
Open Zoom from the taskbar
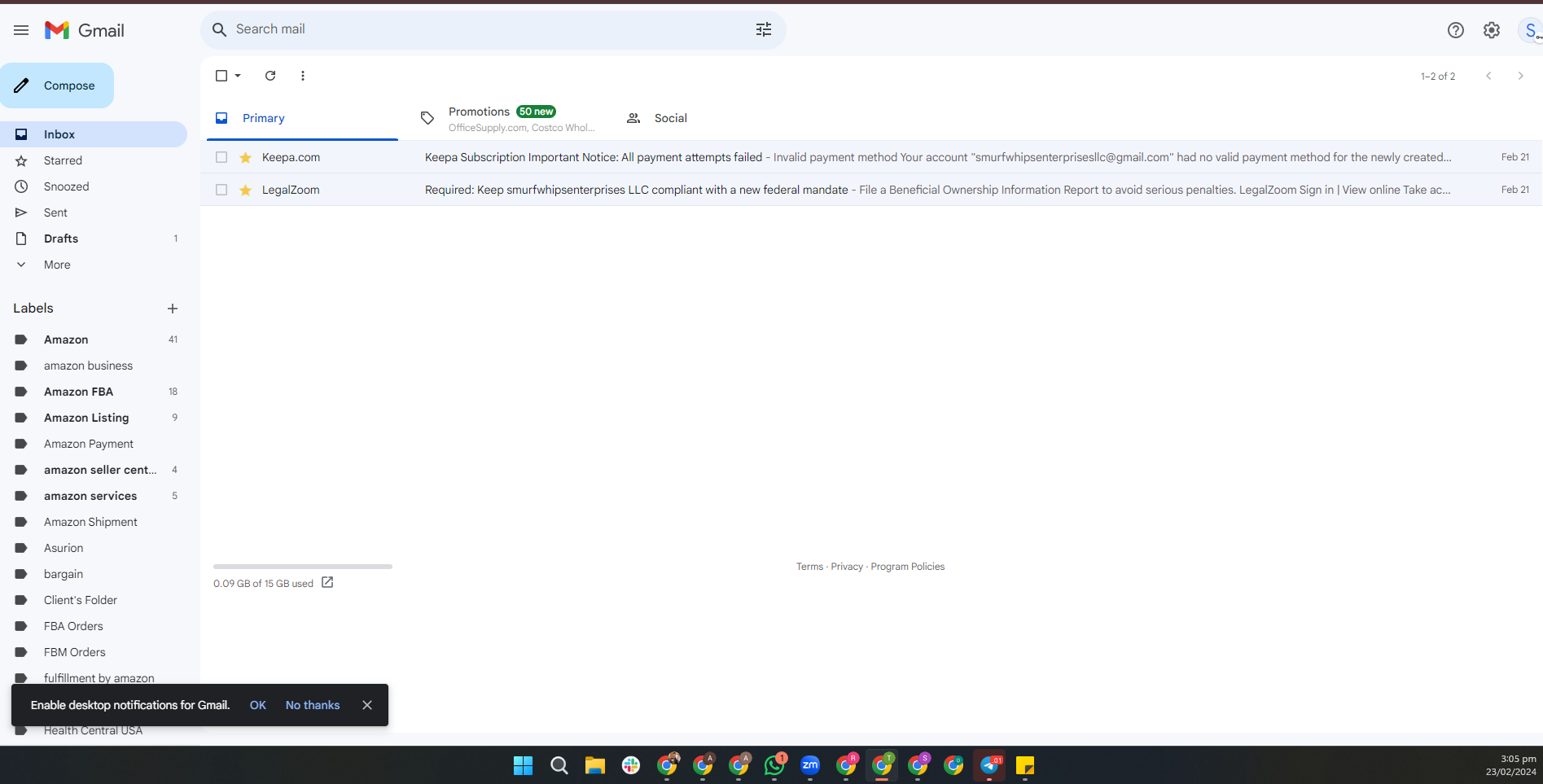pos(810,765)
